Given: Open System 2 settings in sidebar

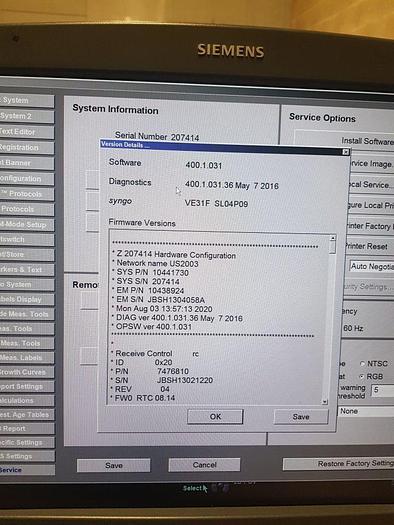Looking at the screenshot, I should (27, 116).
